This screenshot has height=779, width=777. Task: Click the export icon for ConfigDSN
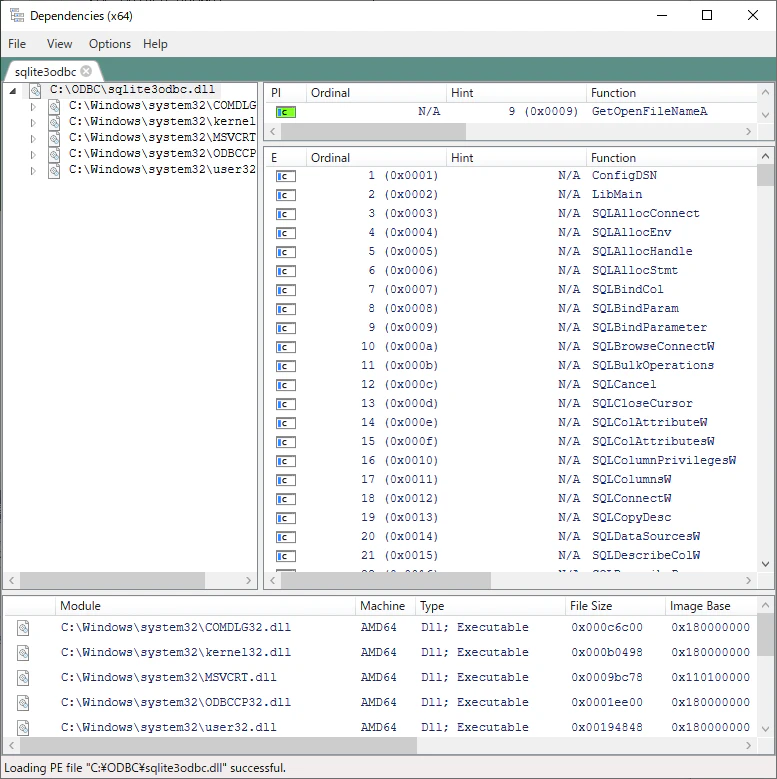pyautogui.click(x=286, y=176)
